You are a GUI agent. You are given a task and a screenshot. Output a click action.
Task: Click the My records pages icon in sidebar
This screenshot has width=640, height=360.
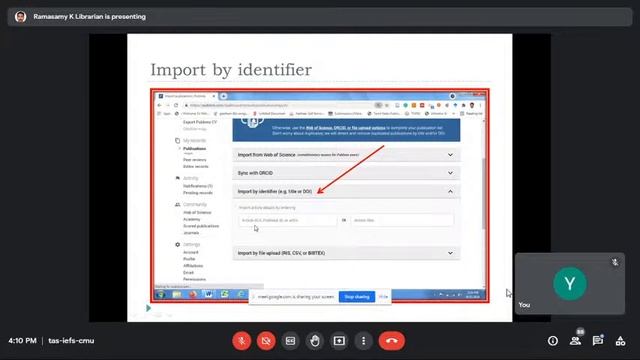177,140
